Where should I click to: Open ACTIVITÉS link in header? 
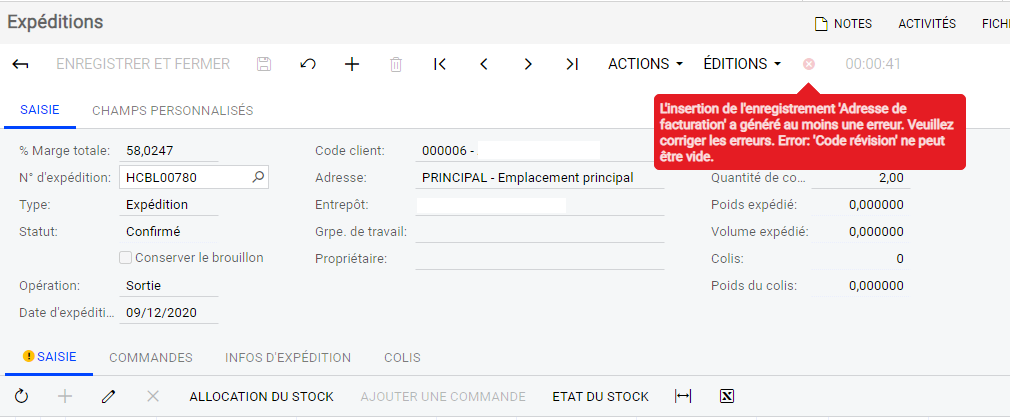pos(927,24)
